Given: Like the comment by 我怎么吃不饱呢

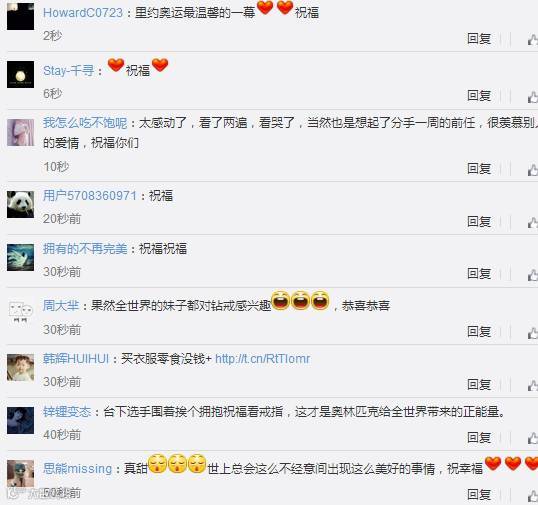Looking at the screenshot, I should [x=533, y=169].
